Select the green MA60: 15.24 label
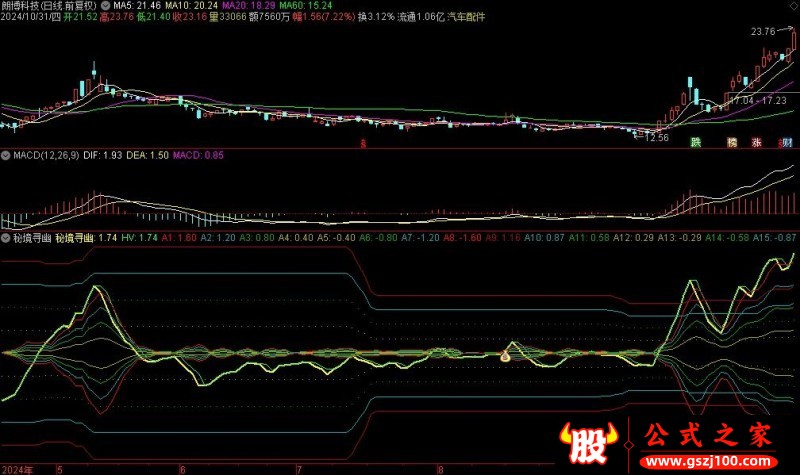Viewport: 800px width, 475px height. tap(306, 6)
